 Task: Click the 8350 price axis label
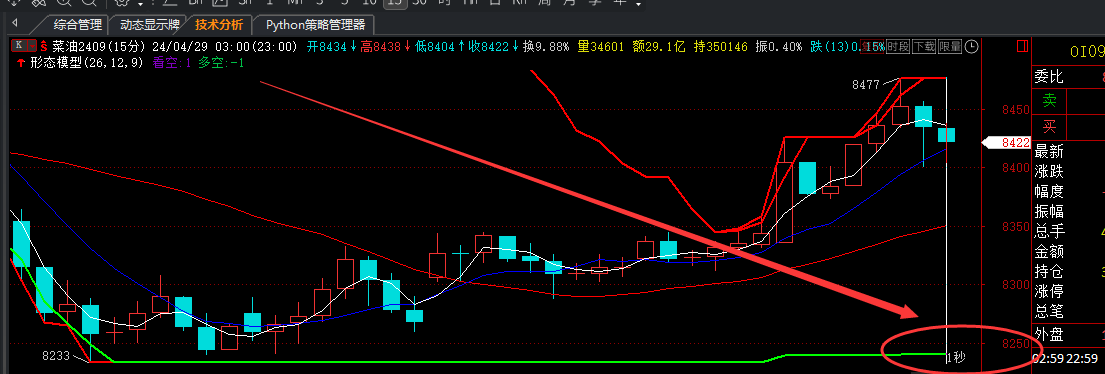[x=1016, y=227]
